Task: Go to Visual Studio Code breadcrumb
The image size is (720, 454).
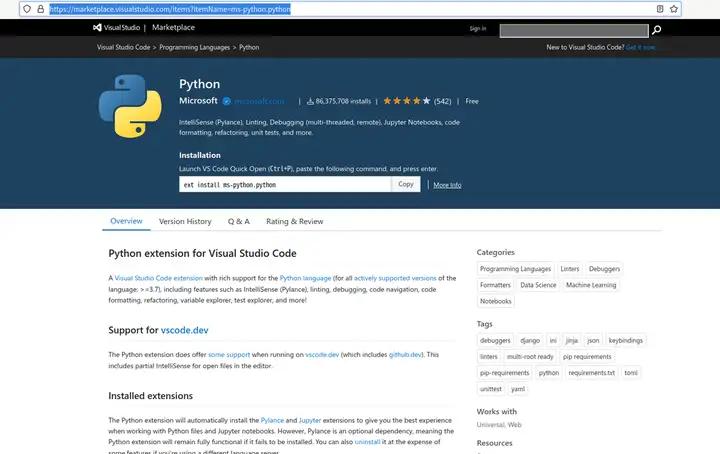Action: click(x=124, y=47)
